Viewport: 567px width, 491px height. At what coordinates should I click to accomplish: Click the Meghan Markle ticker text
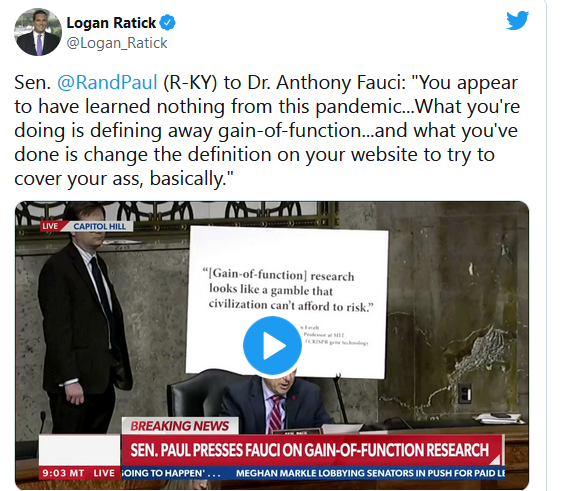coord(370,473)
